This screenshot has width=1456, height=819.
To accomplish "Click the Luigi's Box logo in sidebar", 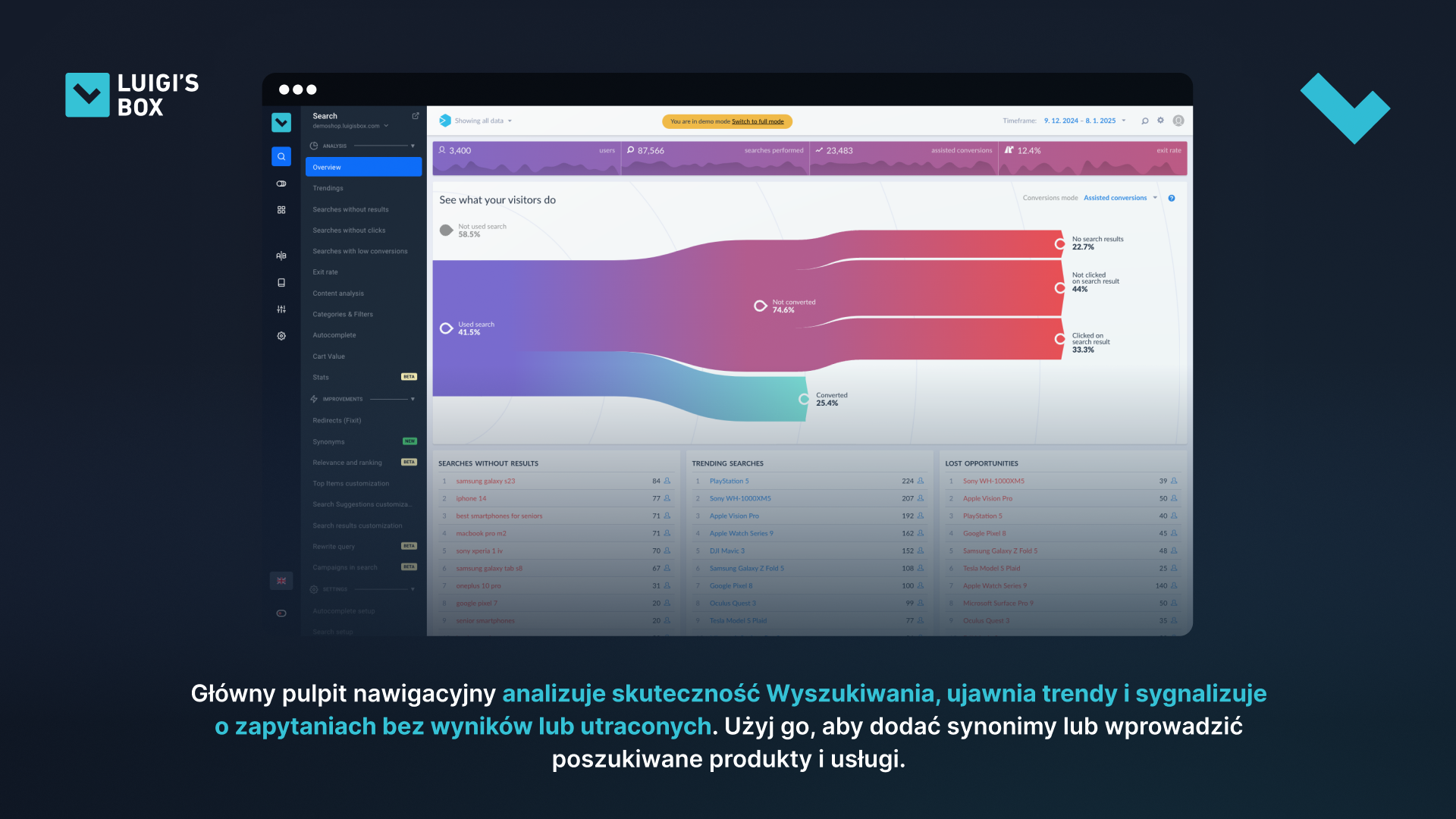I will [x=281, y=122].
